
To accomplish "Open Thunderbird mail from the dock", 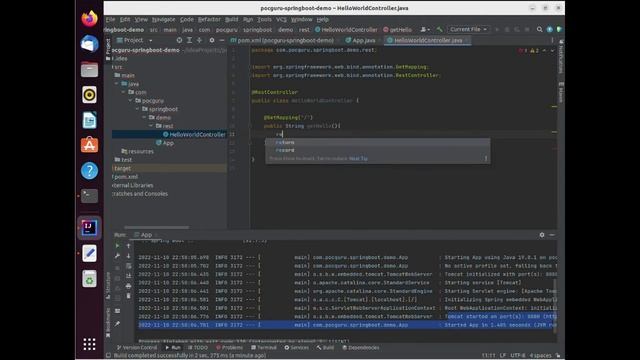I will (x=89, y=44).
